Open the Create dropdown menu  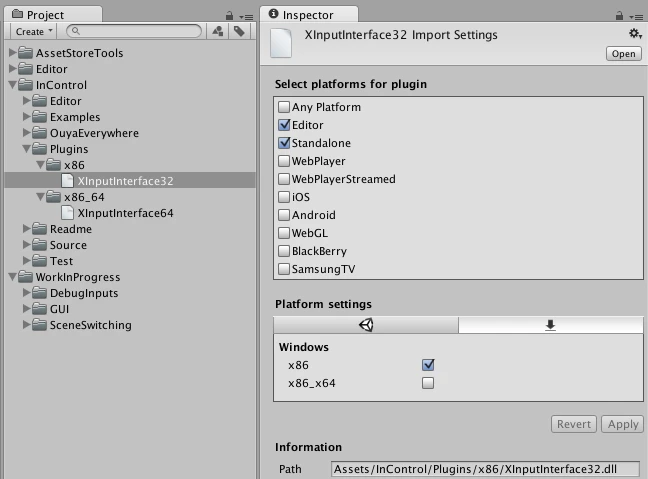(34, 31)
